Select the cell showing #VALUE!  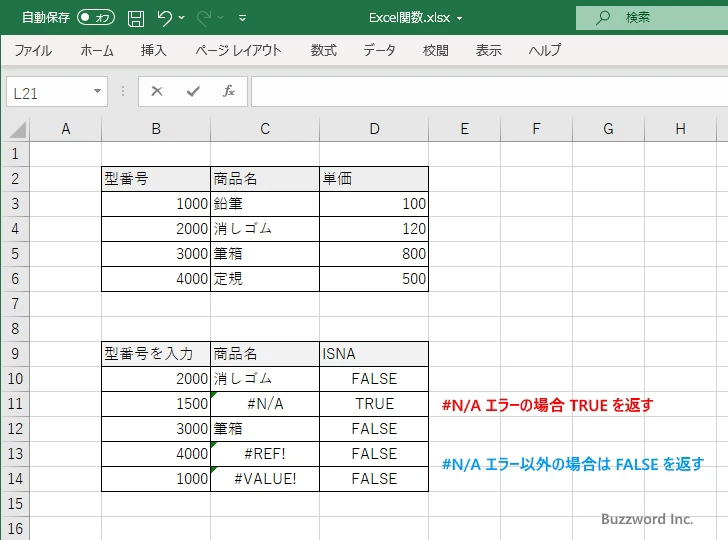tap(265, 479)
